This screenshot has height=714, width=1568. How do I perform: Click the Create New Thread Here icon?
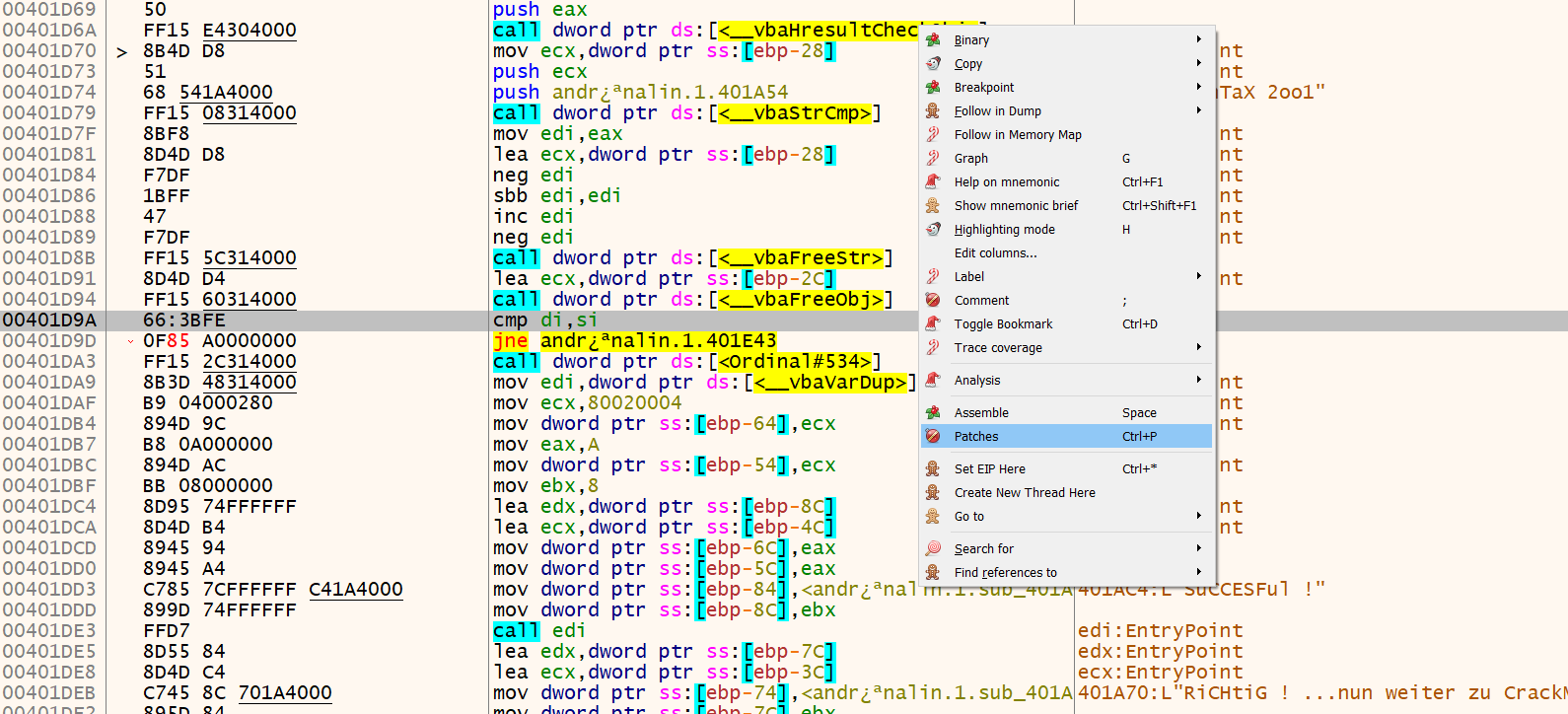pos(933,493)
